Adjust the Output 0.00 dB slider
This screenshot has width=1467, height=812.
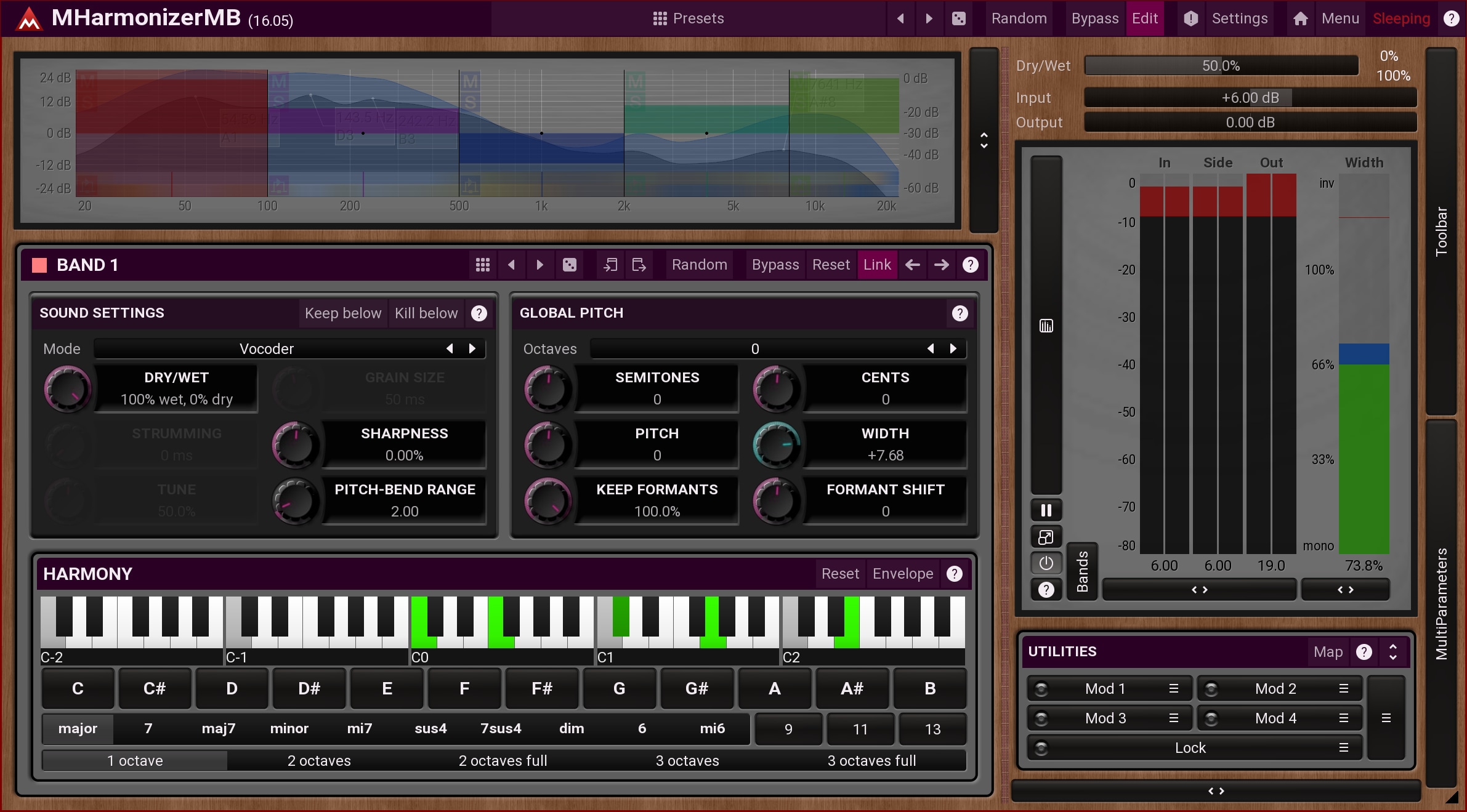point(1250,123)
